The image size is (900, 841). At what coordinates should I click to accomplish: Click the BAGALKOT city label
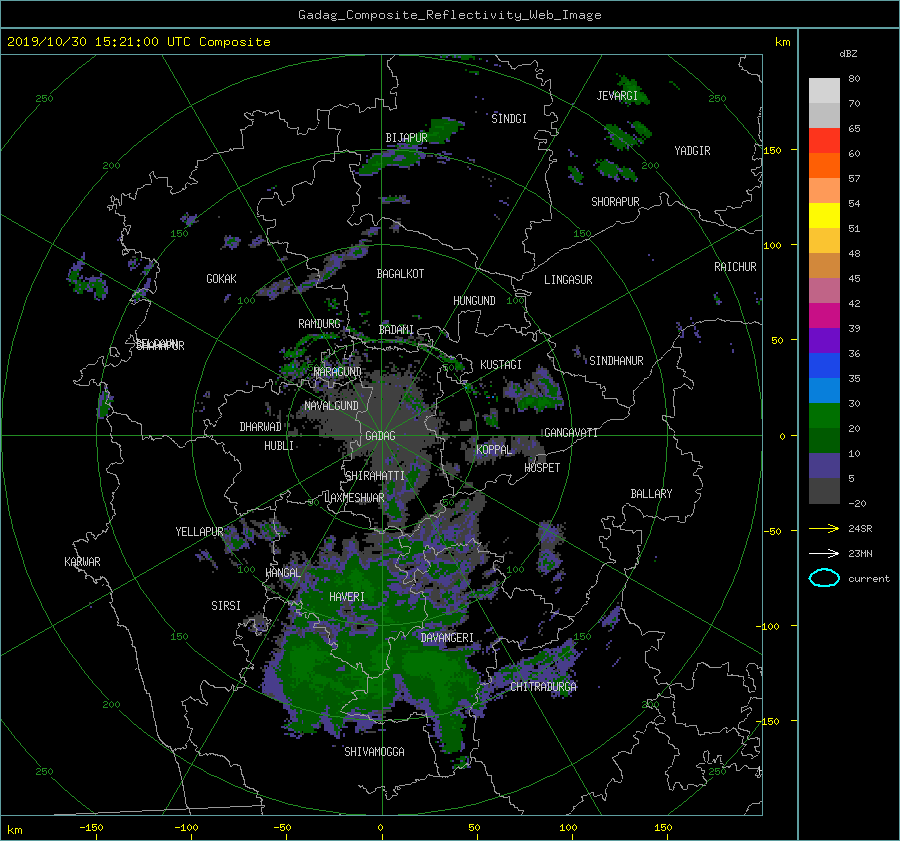click(400, 274)
